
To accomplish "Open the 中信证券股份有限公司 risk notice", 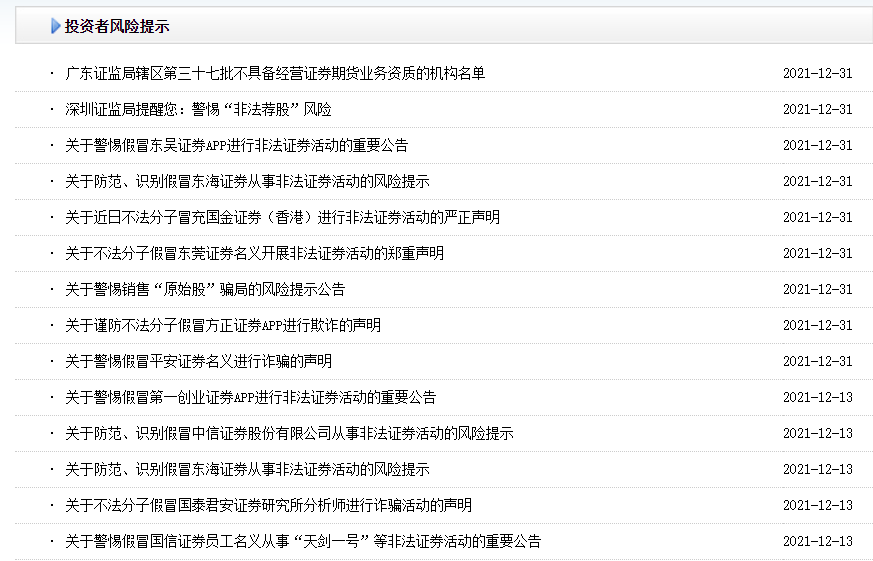I will [x=289, y=434].
